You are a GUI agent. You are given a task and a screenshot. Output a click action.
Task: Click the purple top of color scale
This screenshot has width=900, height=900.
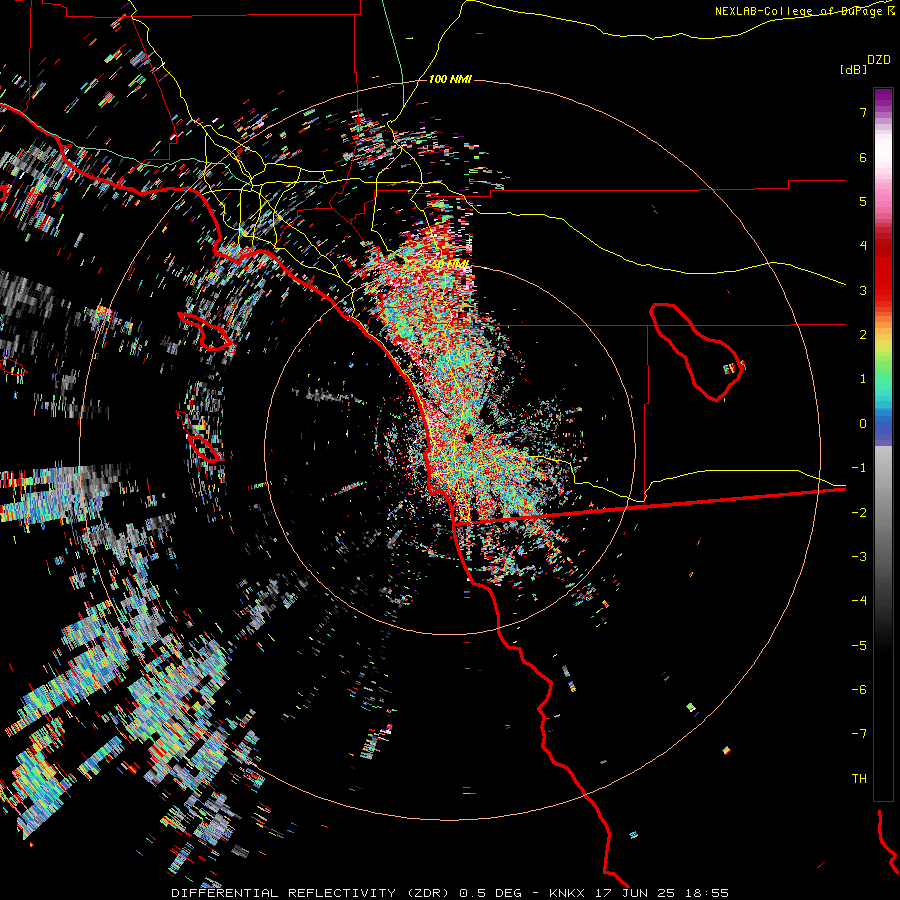coord(883,98)
